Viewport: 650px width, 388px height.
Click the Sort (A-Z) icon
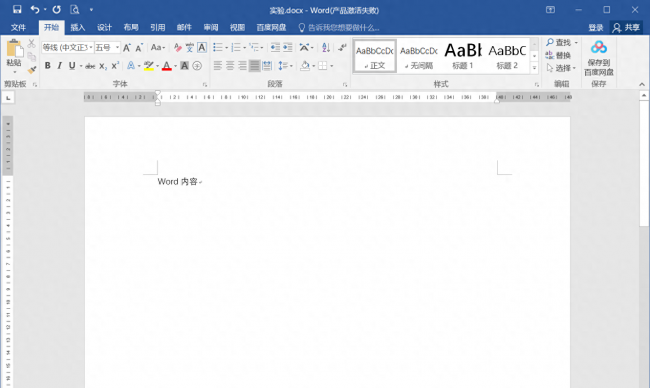tap(326, 47)
